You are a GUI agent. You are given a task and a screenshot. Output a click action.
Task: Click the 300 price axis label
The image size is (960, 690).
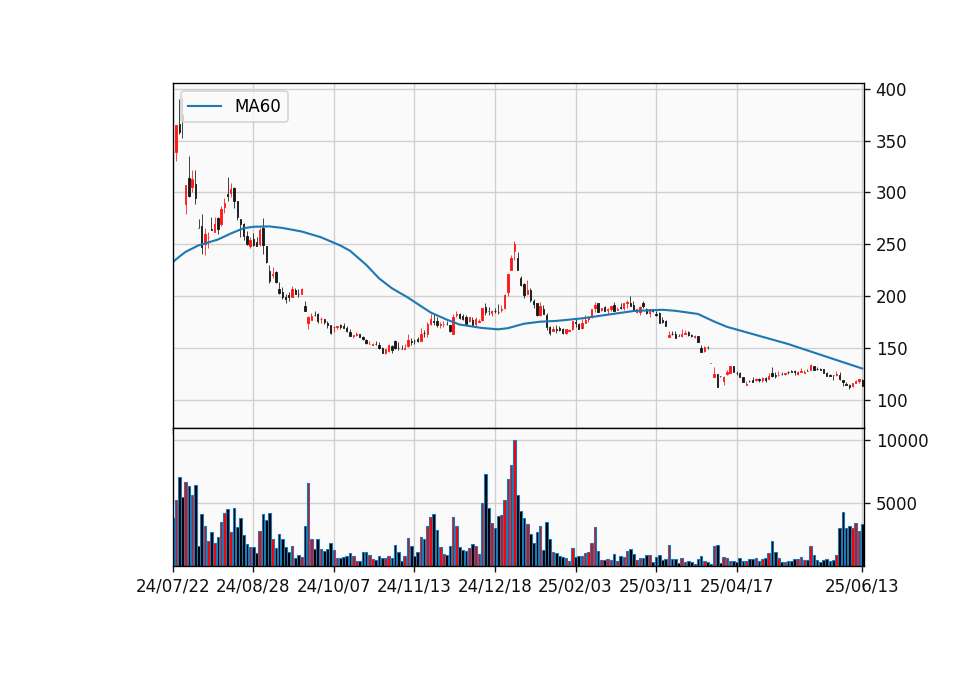(x=891, y=193)
